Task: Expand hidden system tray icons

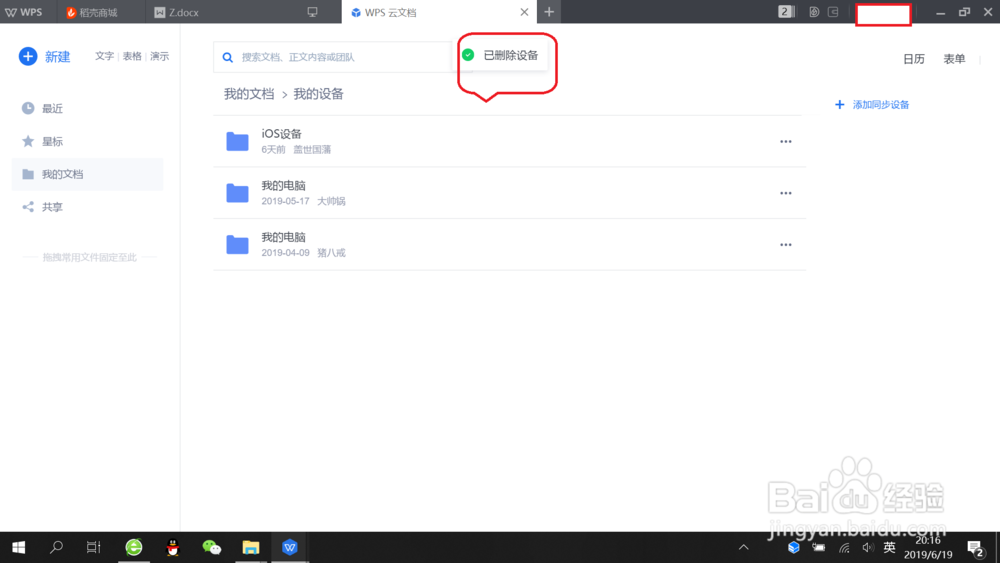Action: (x=744, y=547)
